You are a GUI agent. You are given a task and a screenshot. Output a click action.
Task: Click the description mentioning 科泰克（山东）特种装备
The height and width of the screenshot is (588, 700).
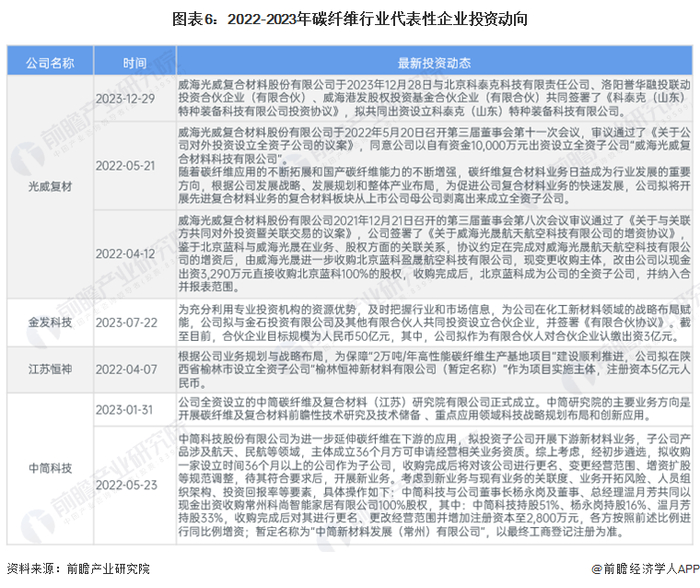[x=434, y=98]
